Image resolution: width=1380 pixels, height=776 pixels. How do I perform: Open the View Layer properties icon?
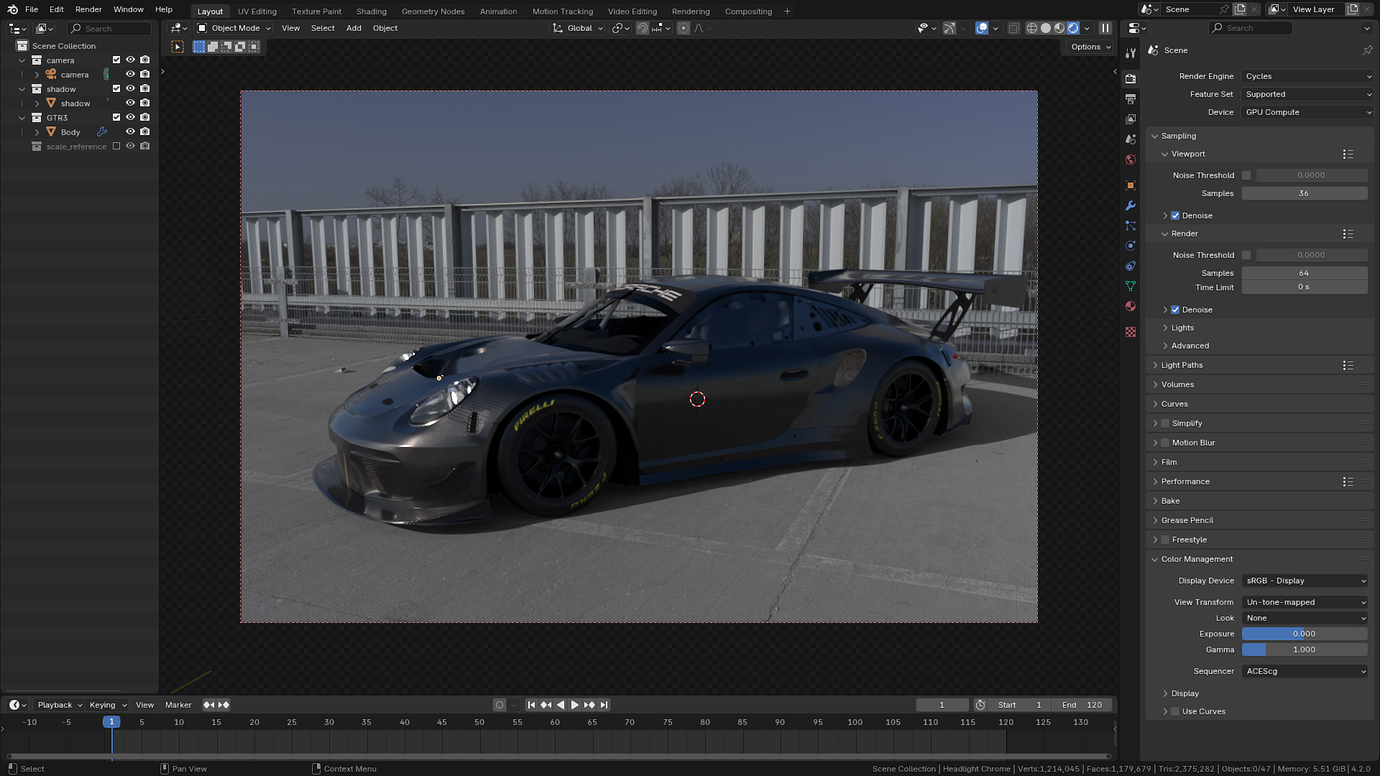click(1130, 119)
